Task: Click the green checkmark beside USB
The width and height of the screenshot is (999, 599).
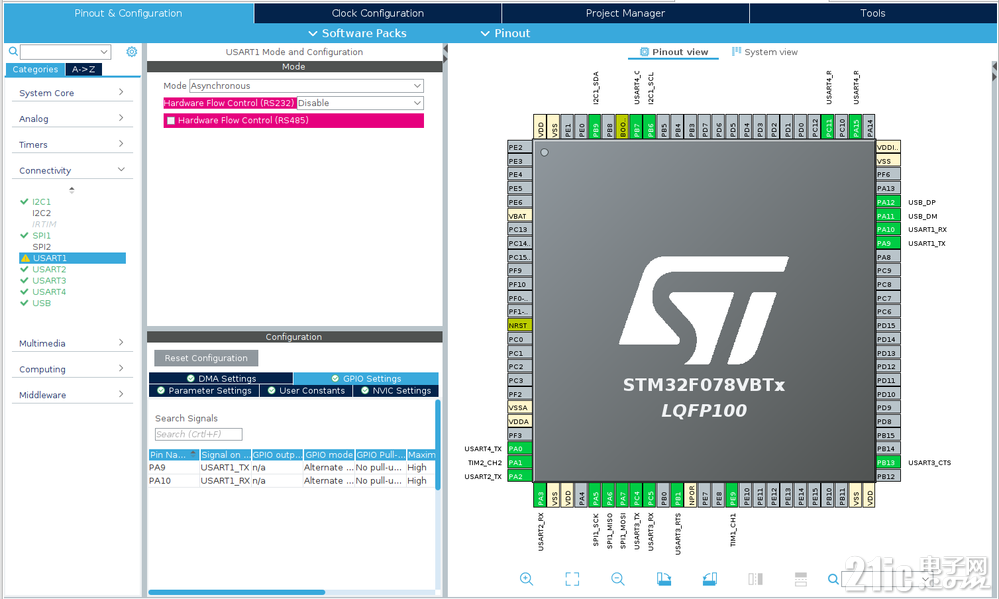Action: click(x=24, y=303)
